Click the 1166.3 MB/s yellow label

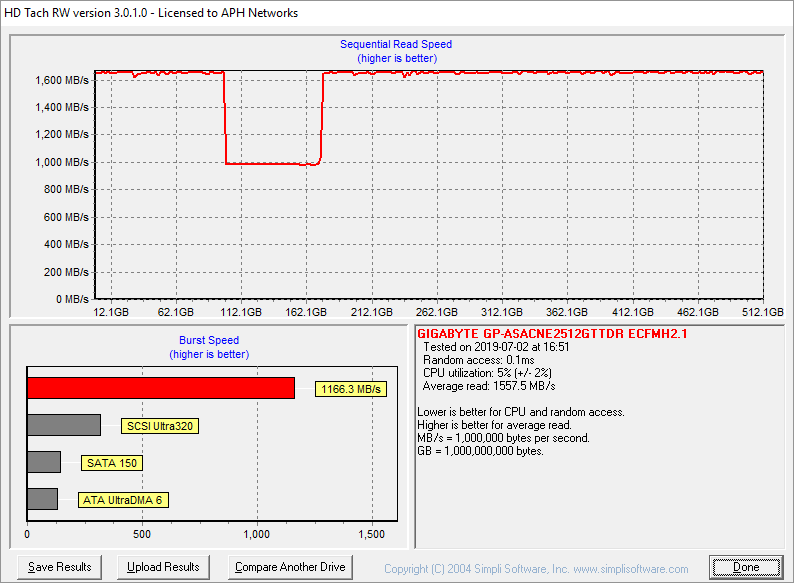[350, 389]
